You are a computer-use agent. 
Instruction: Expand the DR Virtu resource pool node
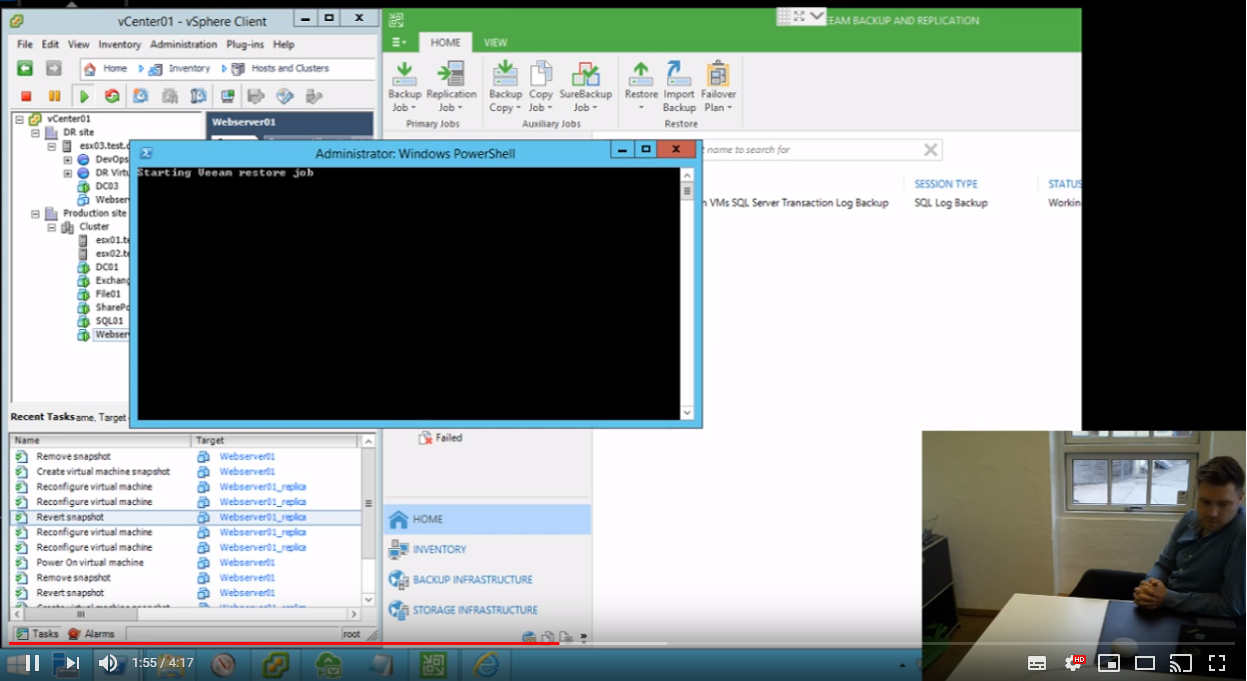point(67,173)
